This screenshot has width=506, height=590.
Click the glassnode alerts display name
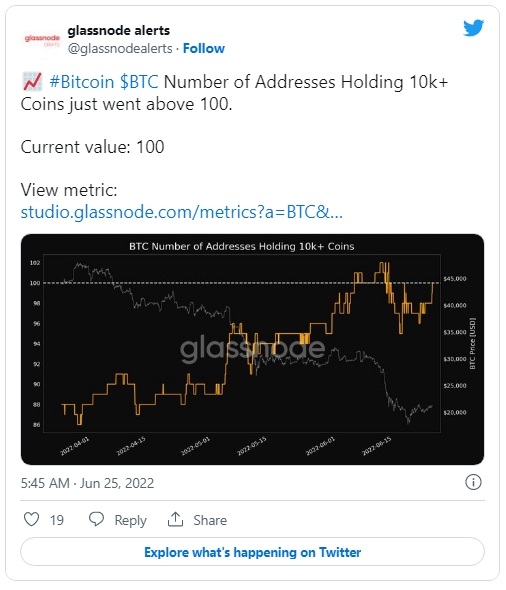coord(119,30)
